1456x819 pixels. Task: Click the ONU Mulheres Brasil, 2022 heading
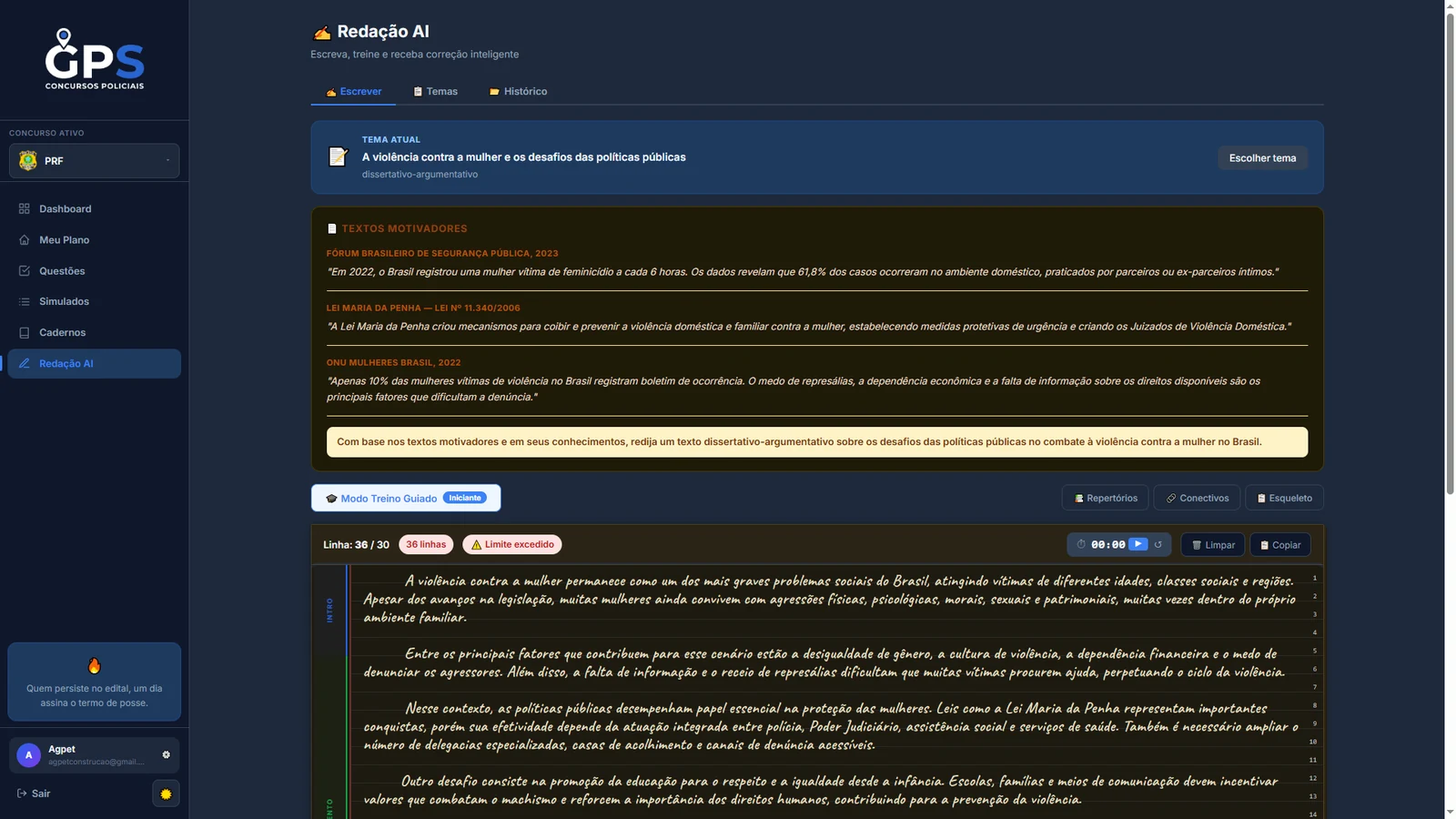[x=393, y=363]
